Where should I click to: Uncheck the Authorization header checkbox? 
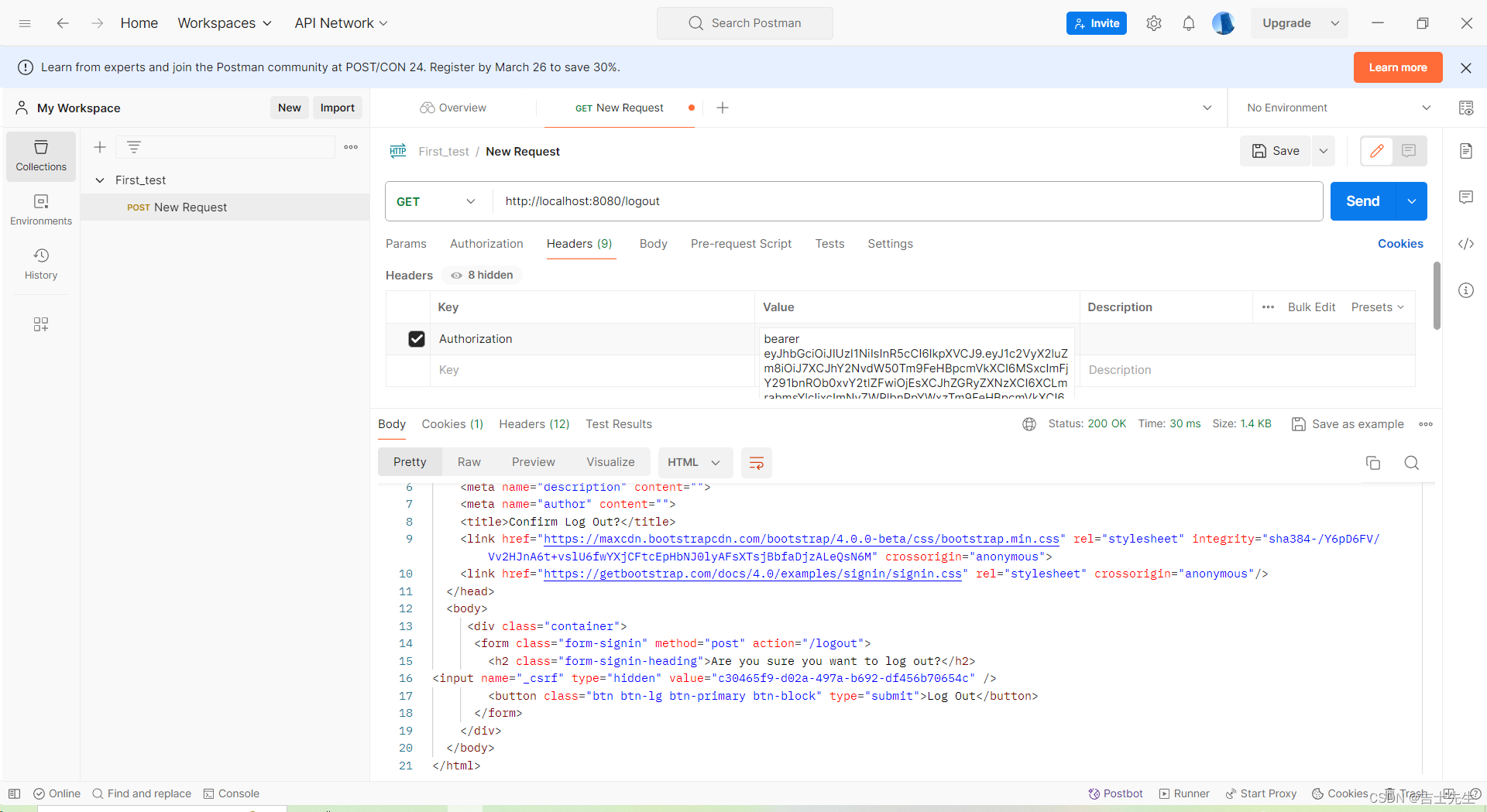click(417, 339)
